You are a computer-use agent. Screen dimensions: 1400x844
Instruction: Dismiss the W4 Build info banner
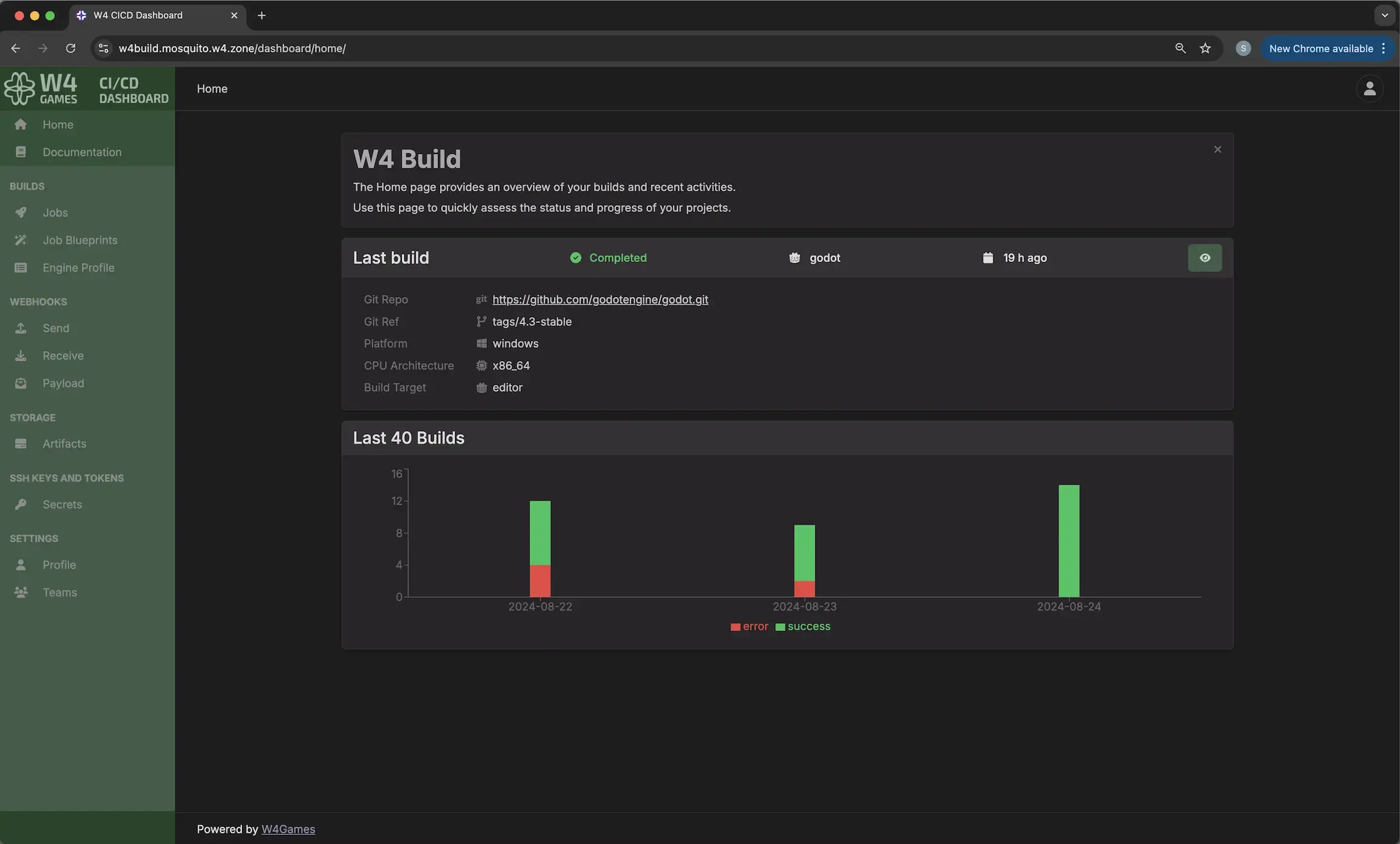(1217, 149)
